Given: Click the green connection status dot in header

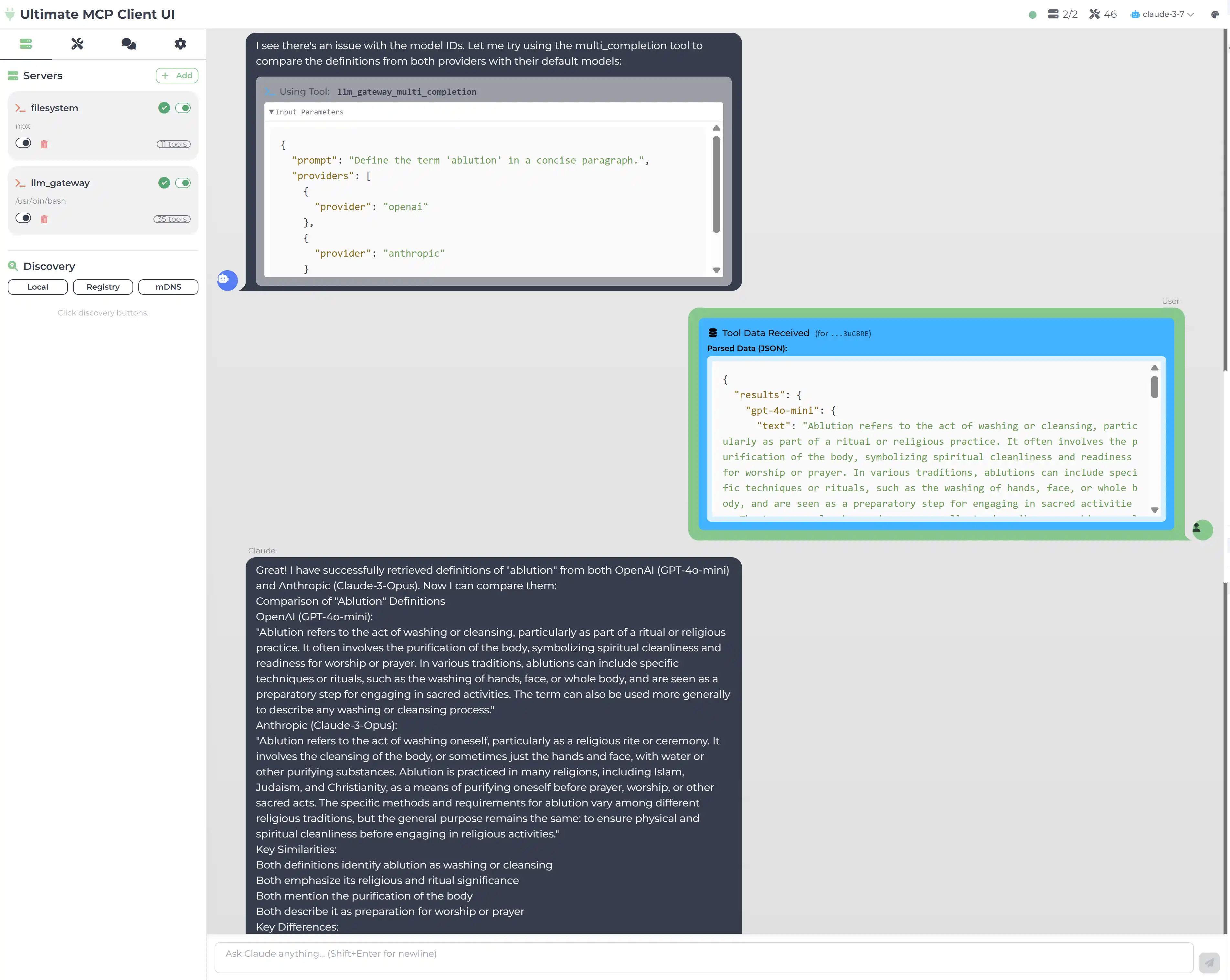Looking at the screenshot, I should pos(1032,14).
